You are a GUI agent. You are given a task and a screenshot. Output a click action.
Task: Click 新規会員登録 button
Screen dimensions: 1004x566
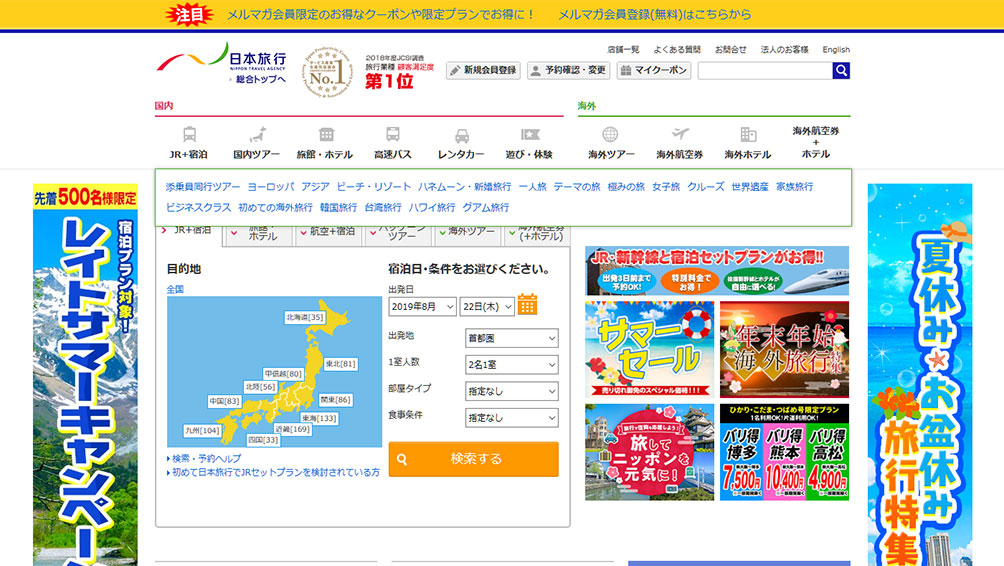(483, 70)
